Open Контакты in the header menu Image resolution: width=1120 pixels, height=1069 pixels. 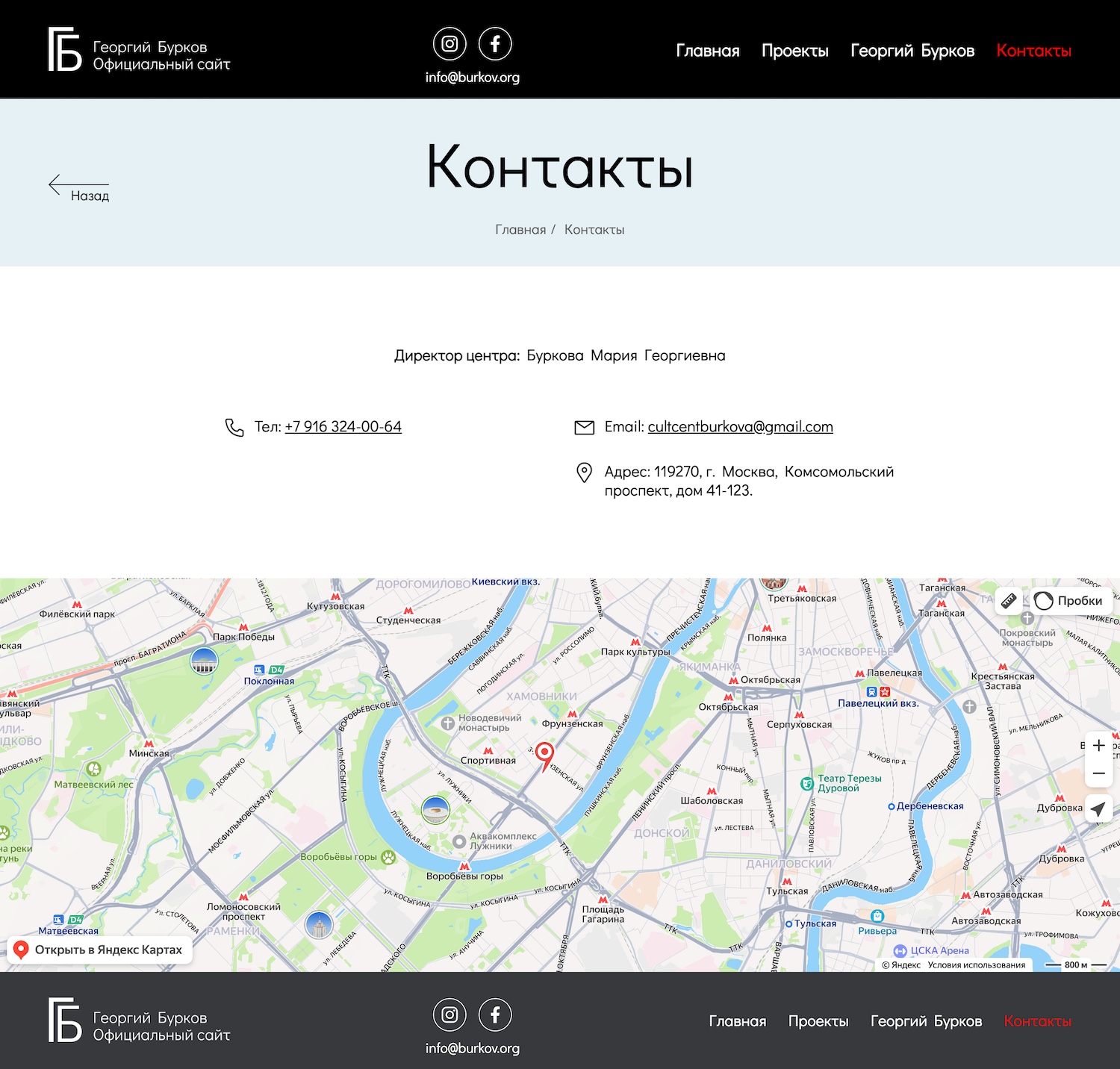1034,51
